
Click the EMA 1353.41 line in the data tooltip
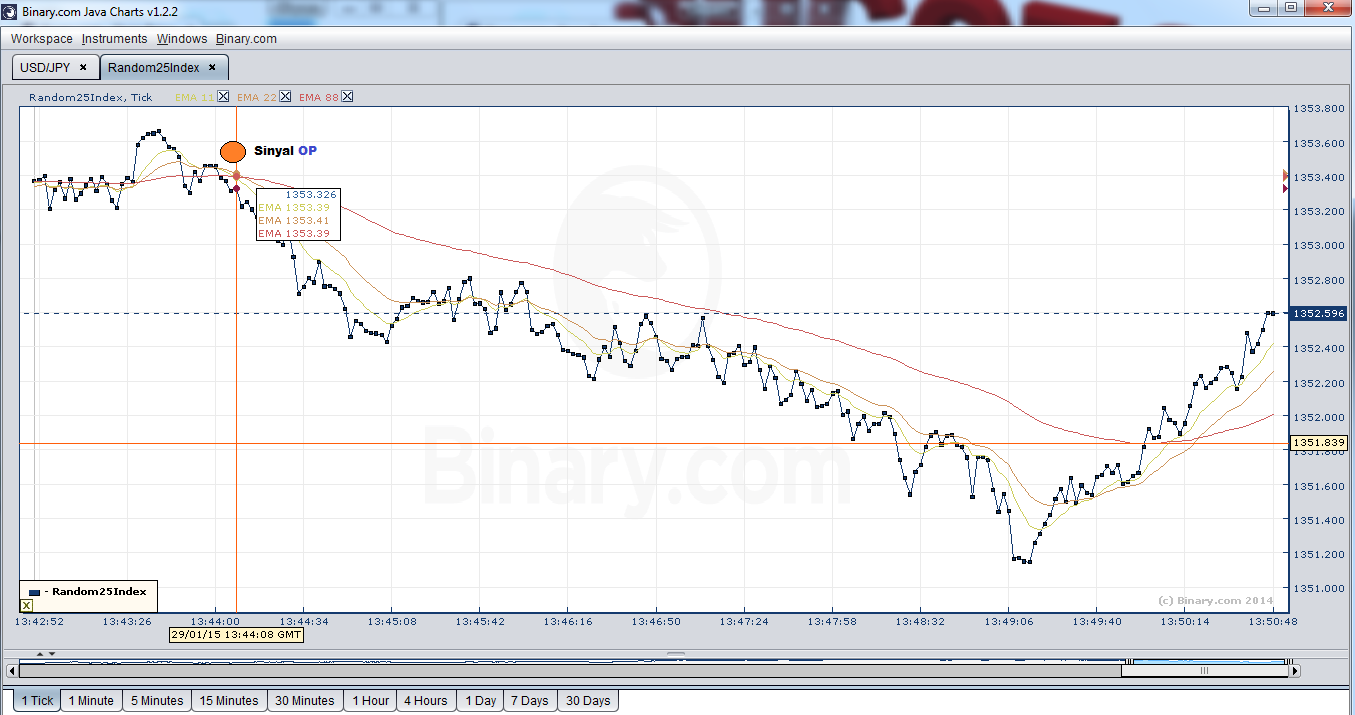click(294, 220)
